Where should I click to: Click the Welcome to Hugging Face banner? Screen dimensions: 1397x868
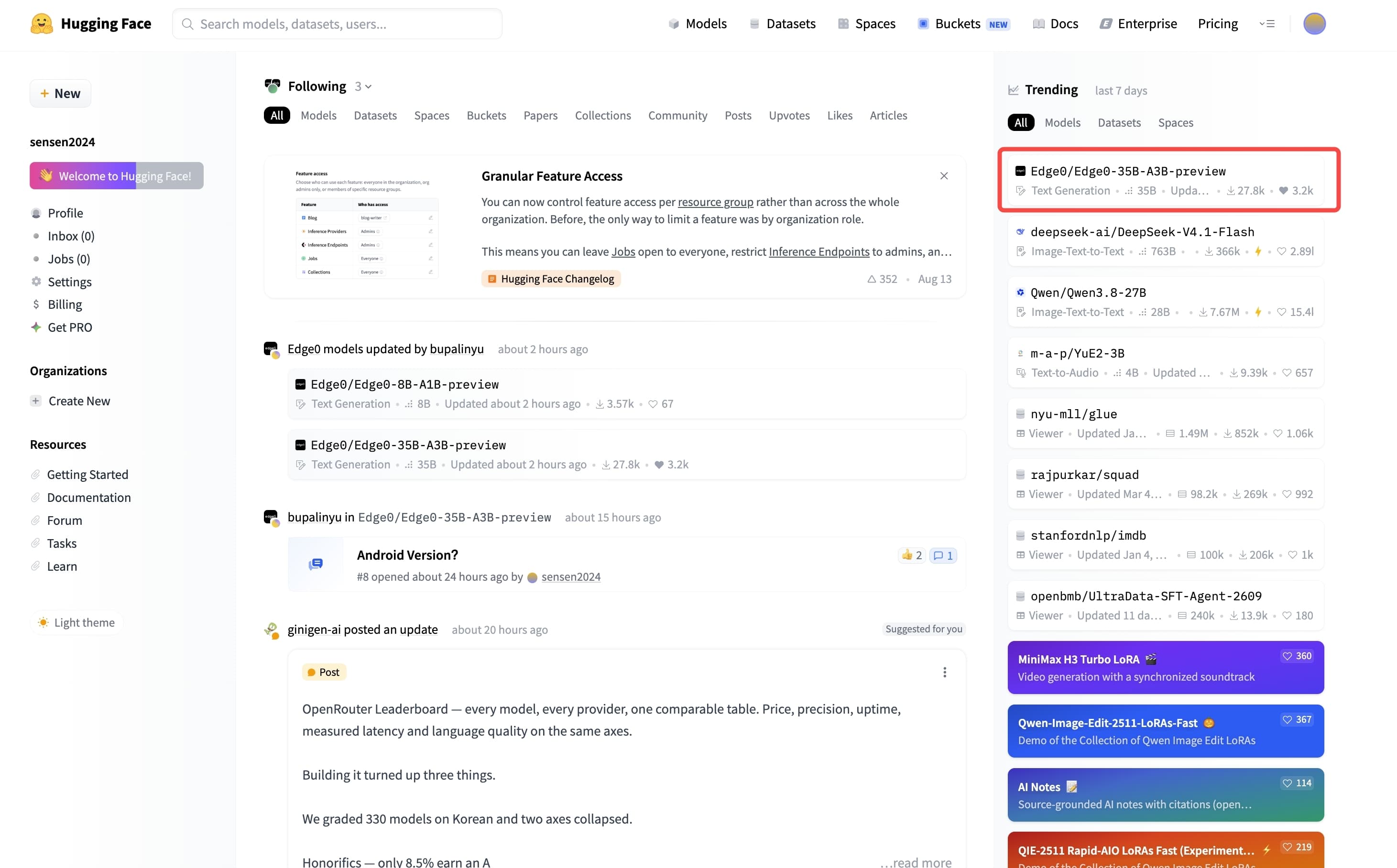point(117,176)
